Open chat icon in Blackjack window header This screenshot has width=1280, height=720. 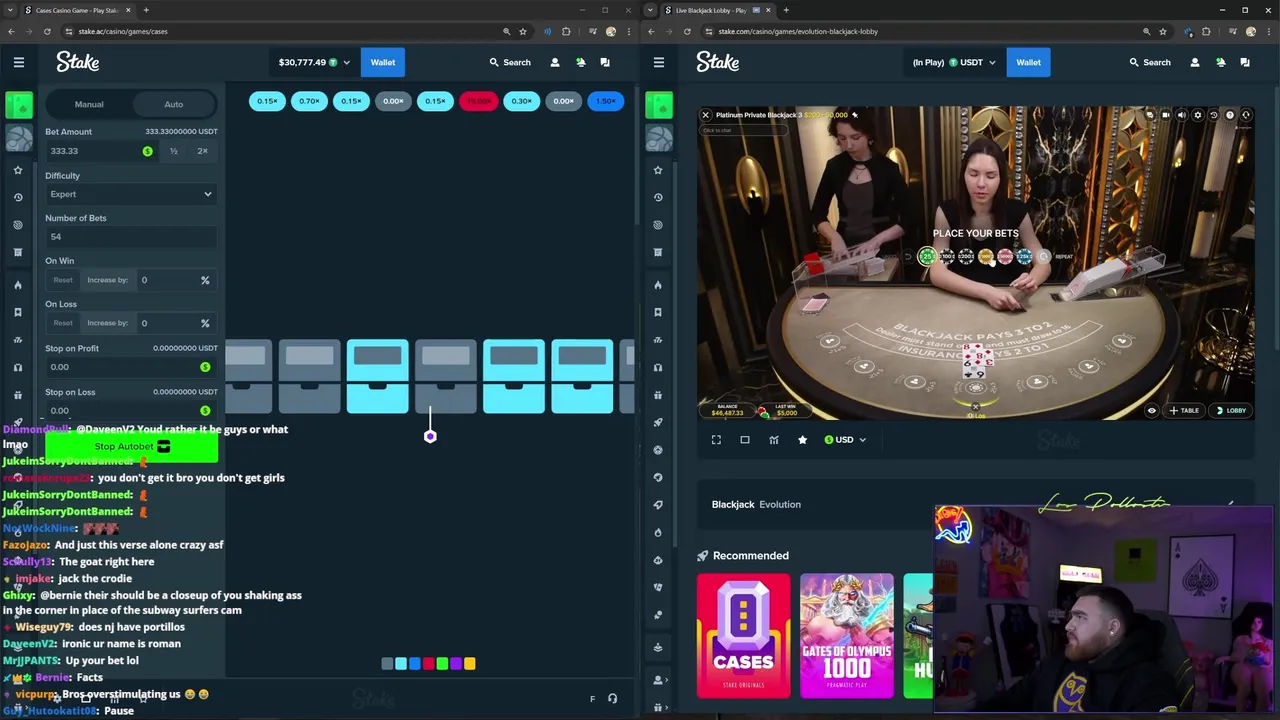(x=1245, y=62)
